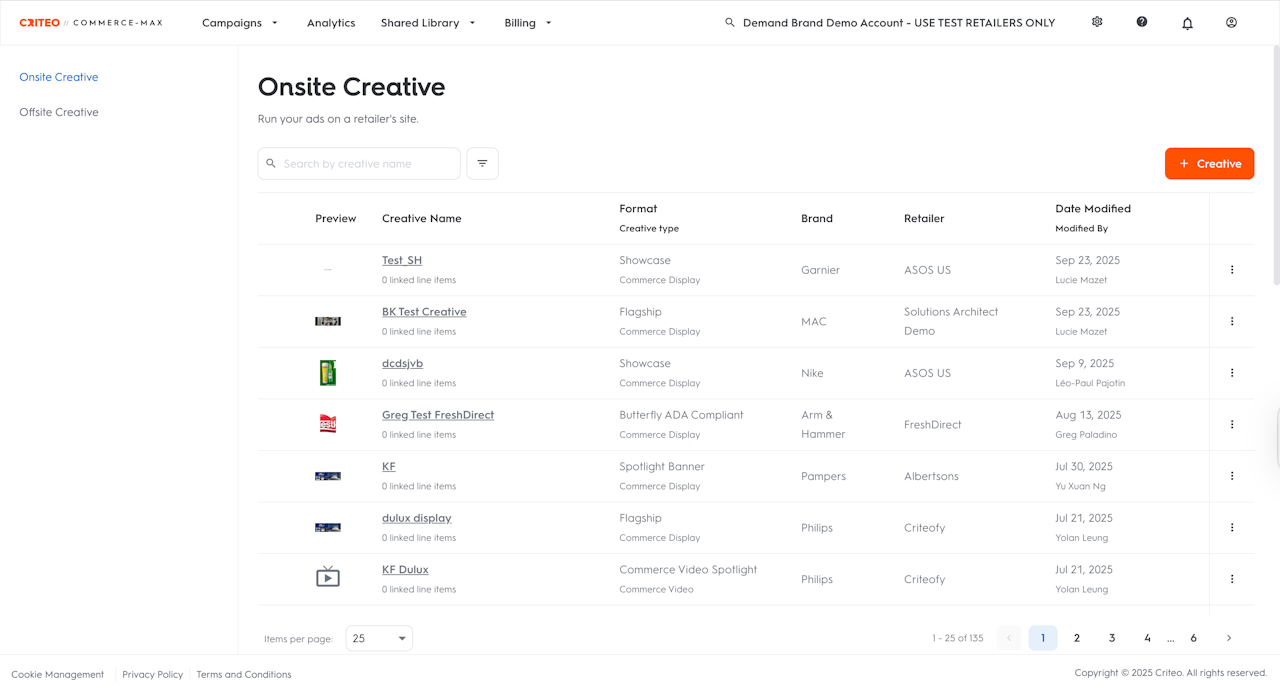
Task: Click the account search magnifier icon
Action: point(730,23)
